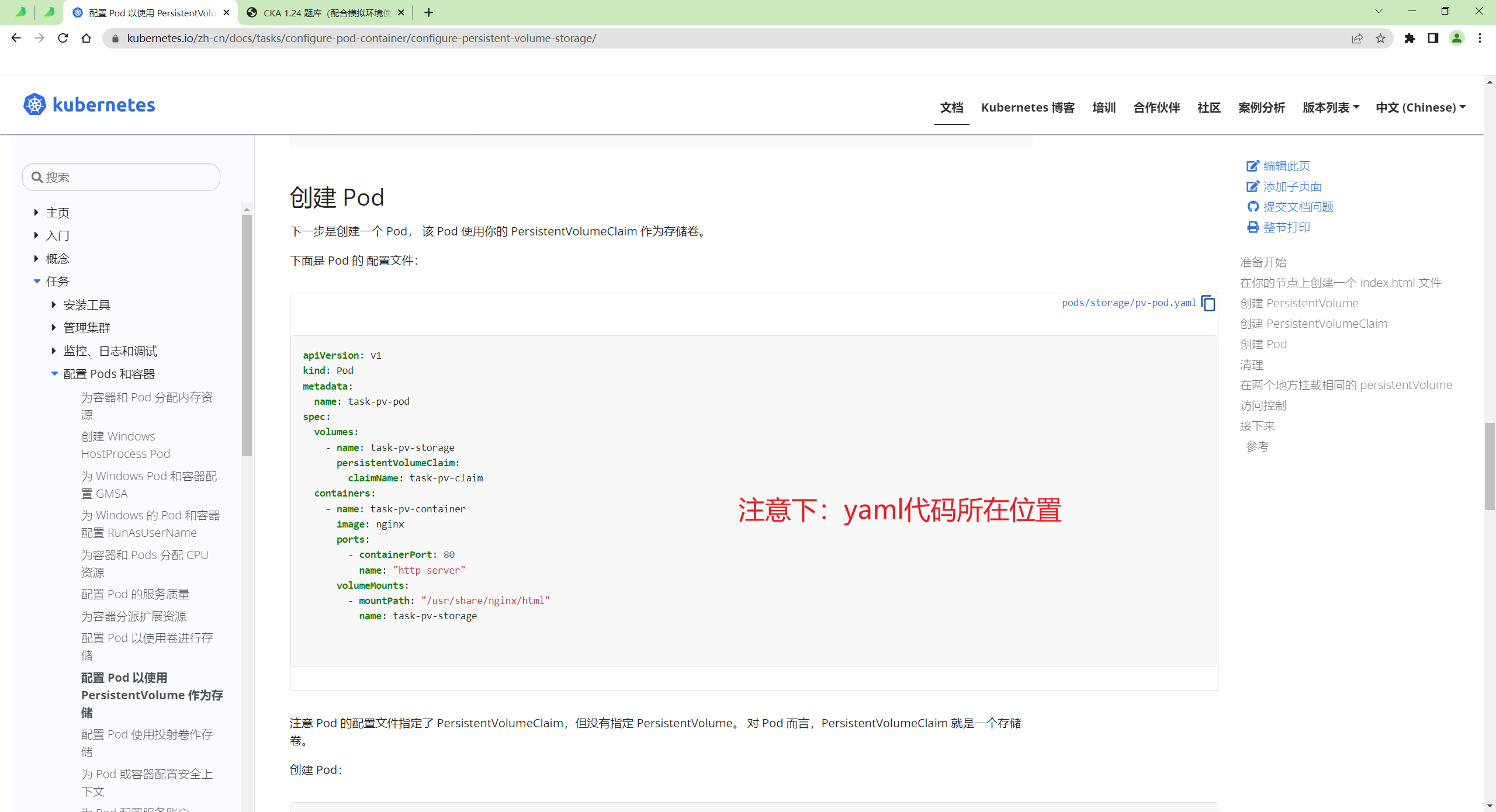
Task: Open the 中文 (Chinese) language dropdown
Action: pyautogui.click(x=1421, y=107)
